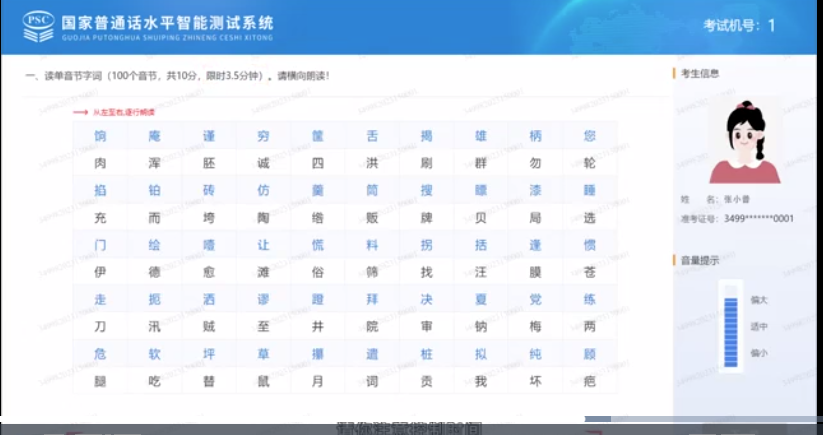
Task: Click the 考生信息 section heading
Action: tap(700, 73)
